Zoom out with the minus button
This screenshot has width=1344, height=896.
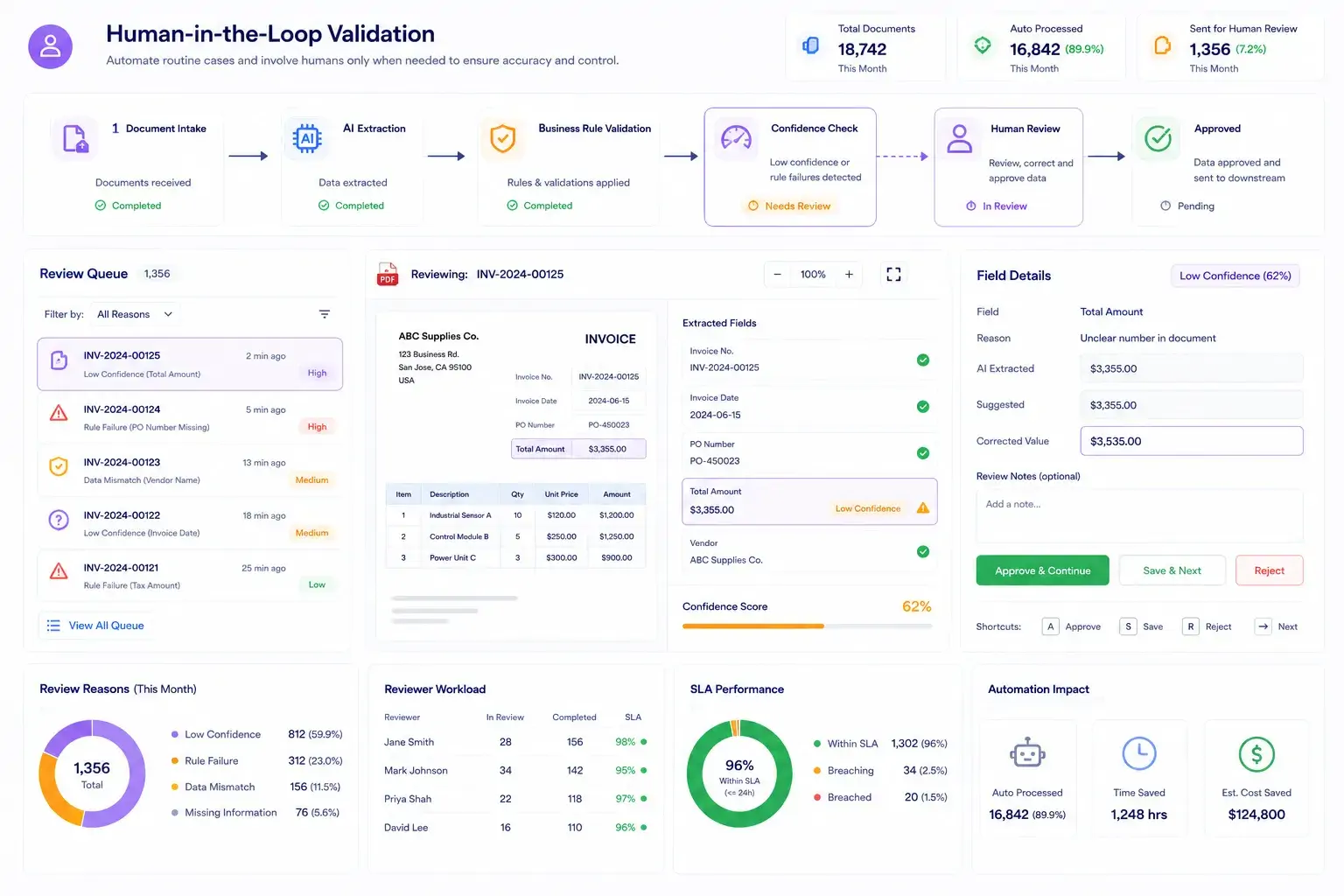[x=777, y=275]
